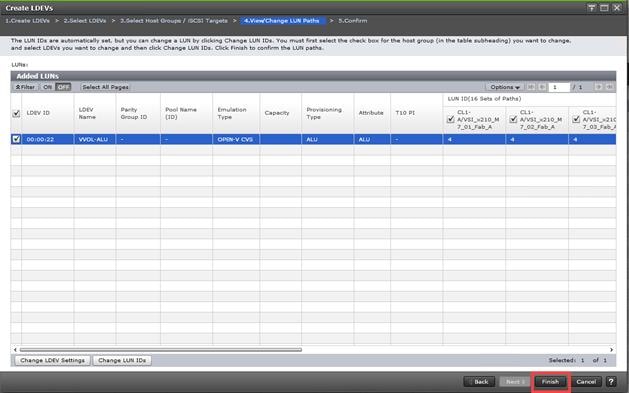Click the OPEN-V CVS cell

[236, 139]
